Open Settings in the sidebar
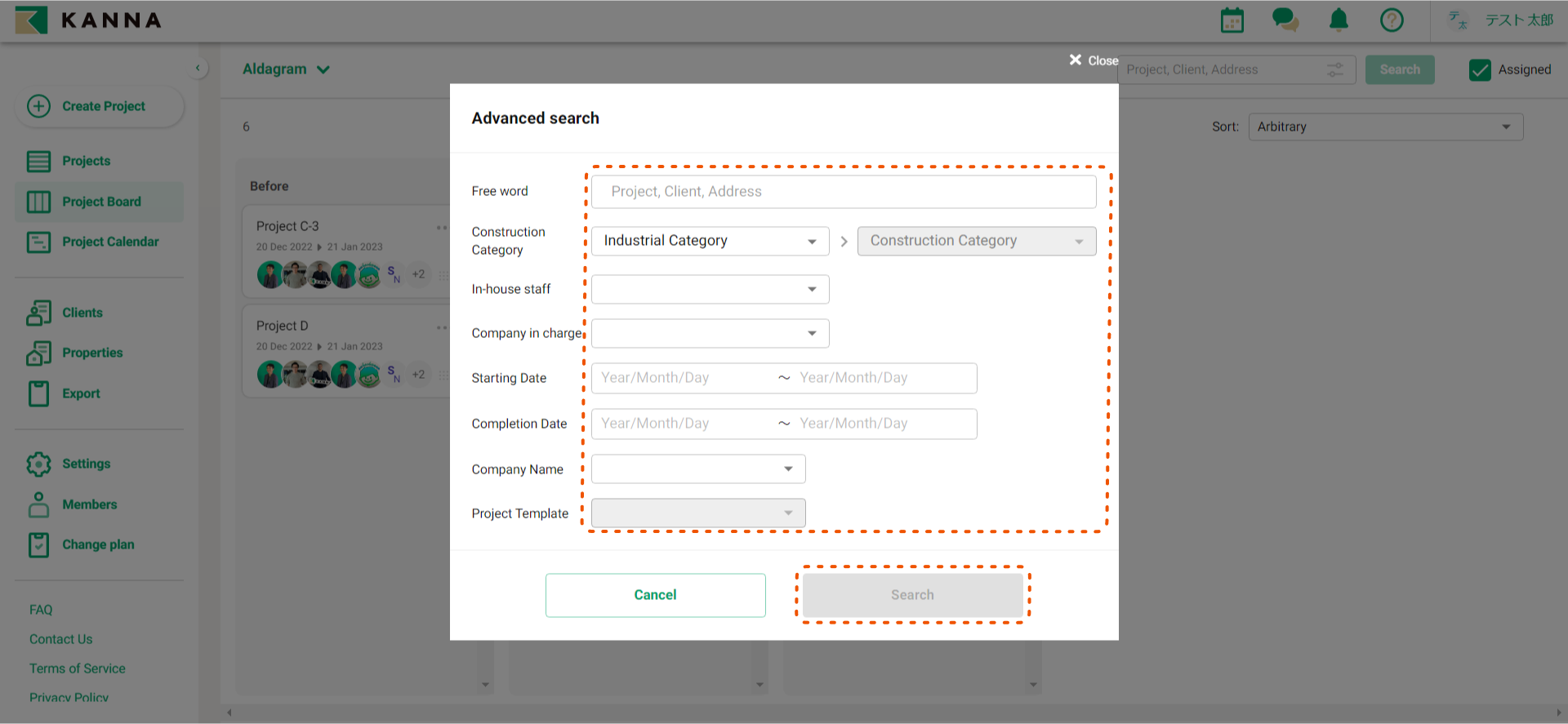 click(86, 464)
